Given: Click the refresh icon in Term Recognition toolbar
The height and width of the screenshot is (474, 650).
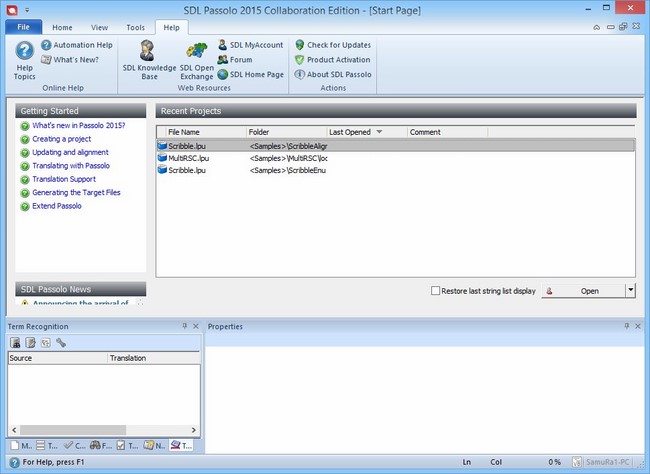Looking at the screenshot, I should (x=46, y=343).
